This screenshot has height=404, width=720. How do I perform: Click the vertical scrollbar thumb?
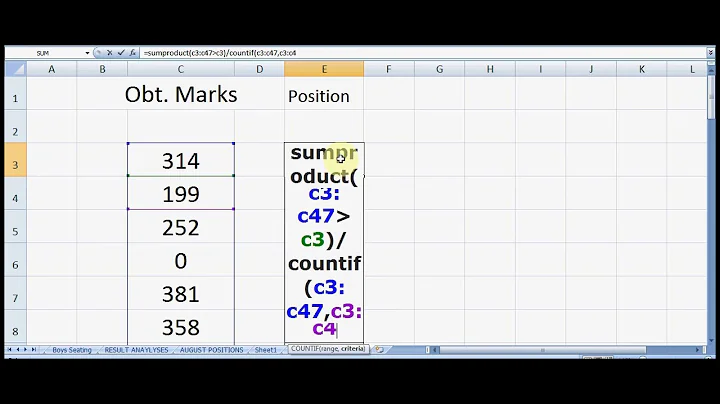click(711, 95)
